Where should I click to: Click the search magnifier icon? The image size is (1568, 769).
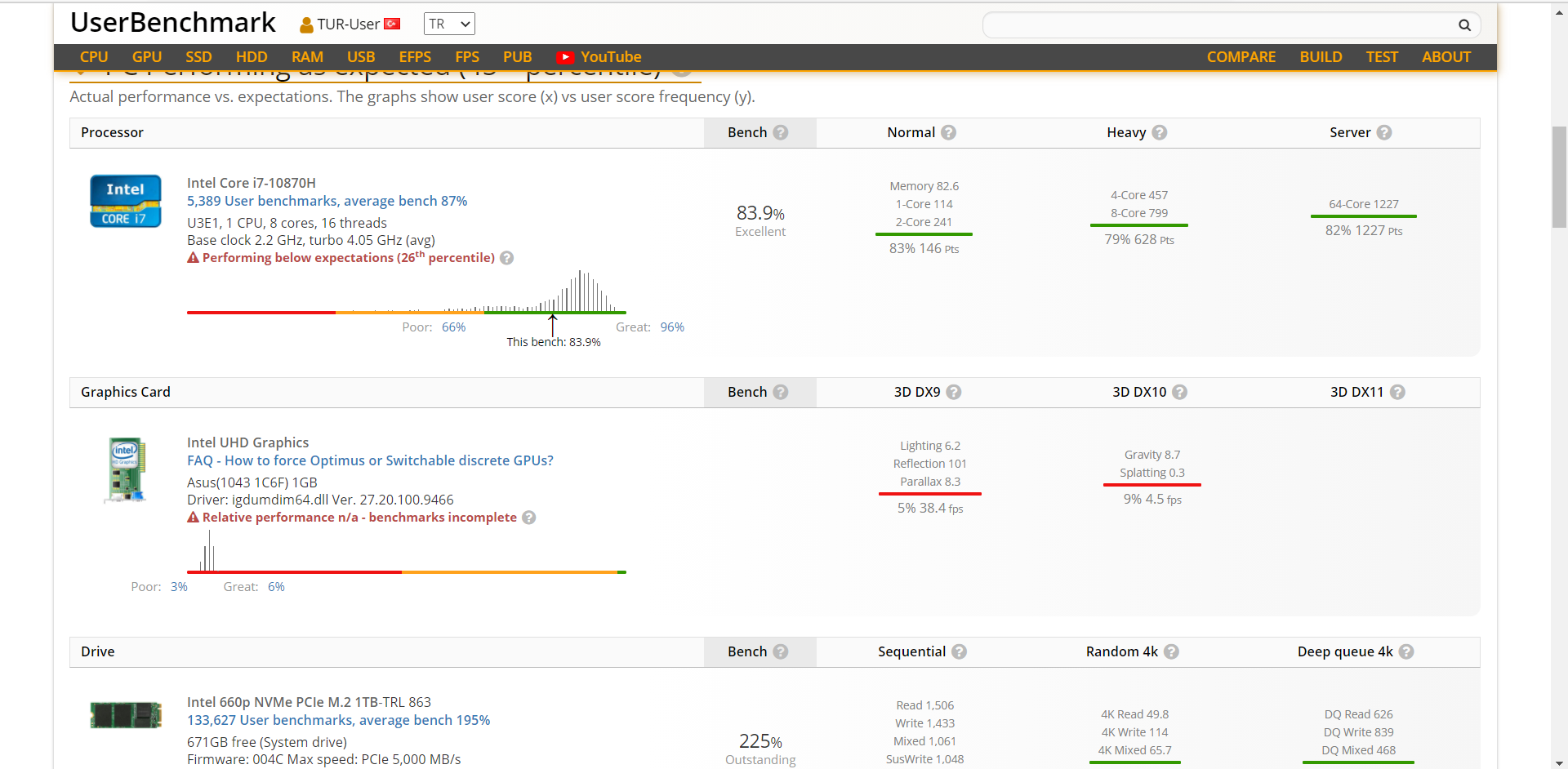1464,25
